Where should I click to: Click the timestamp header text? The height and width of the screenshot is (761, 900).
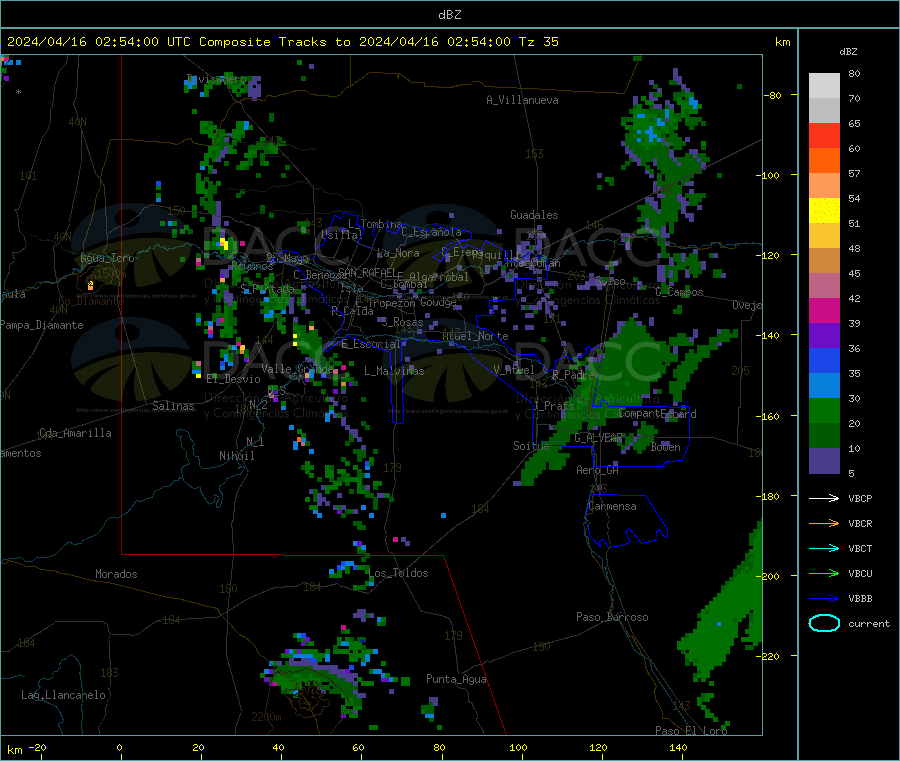(x=282, y=42)
